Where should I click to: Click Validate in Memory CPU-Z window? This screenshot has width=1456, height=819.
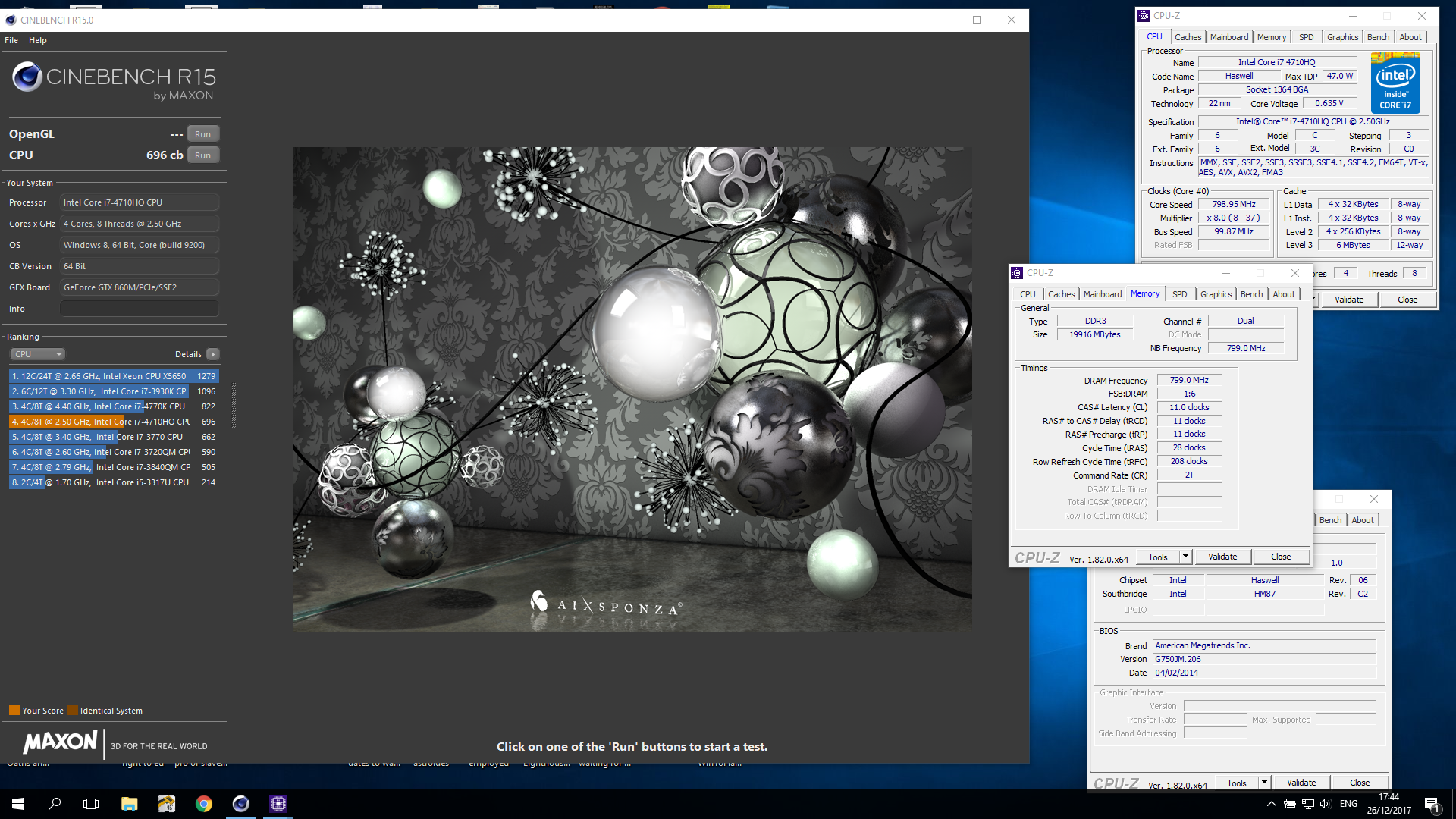pyautogui.click(x=1222, y=557)
